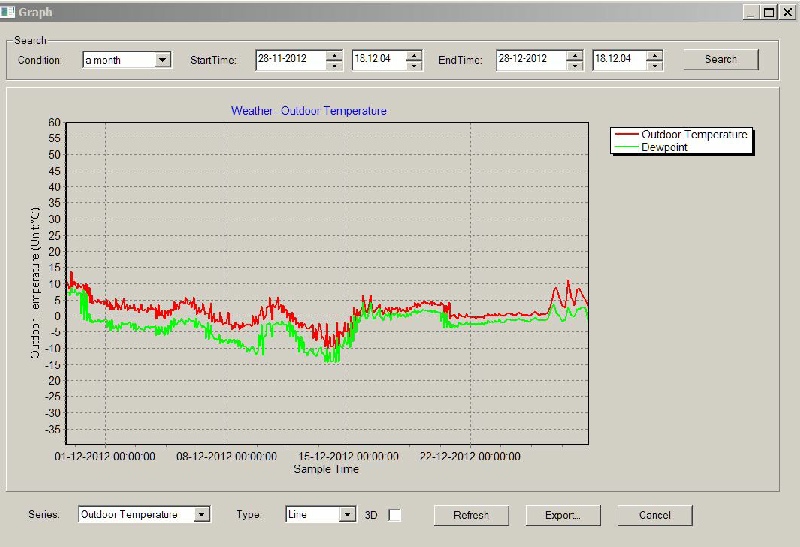Click the Export button

click(561, 515)
